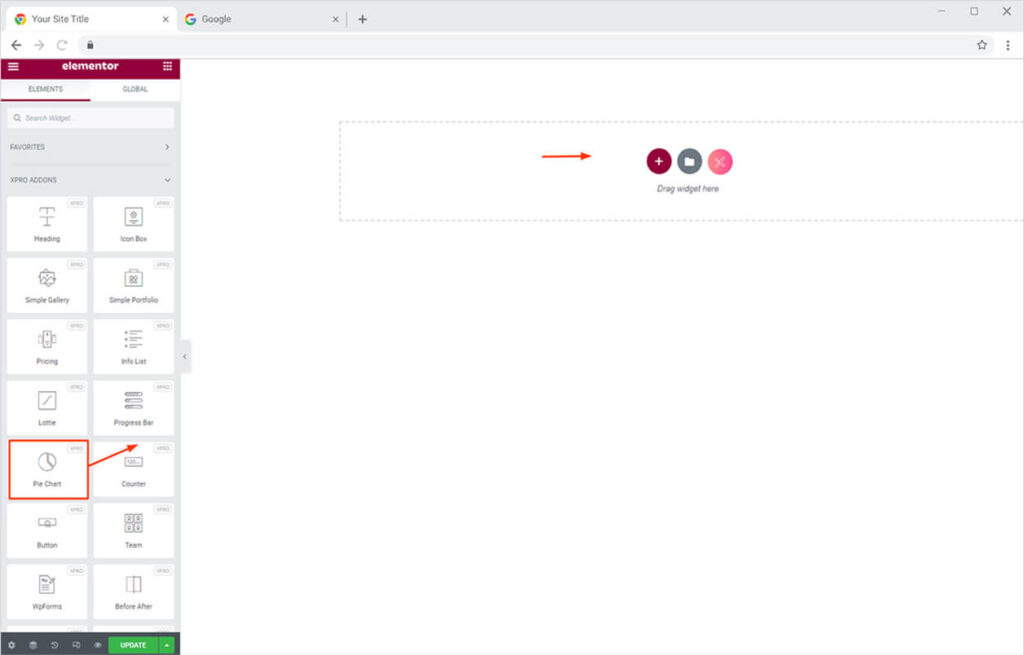1024x655 pixels.
Task: Switch to the Global tab
Action: click(135, 89)
